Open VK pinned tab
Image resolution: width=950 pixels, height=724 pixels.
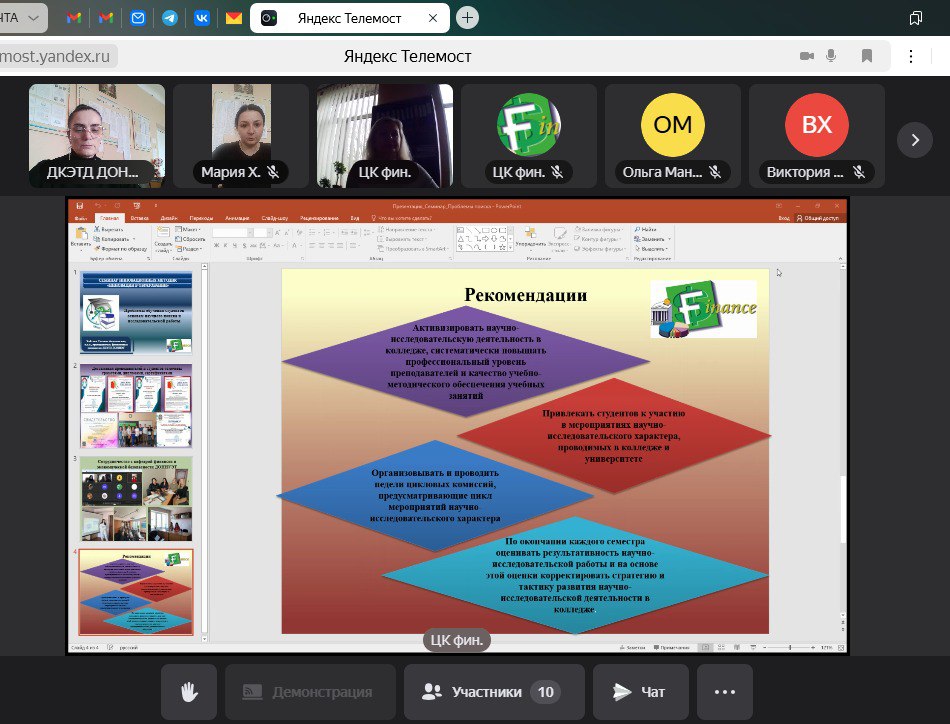click(202, 18)
